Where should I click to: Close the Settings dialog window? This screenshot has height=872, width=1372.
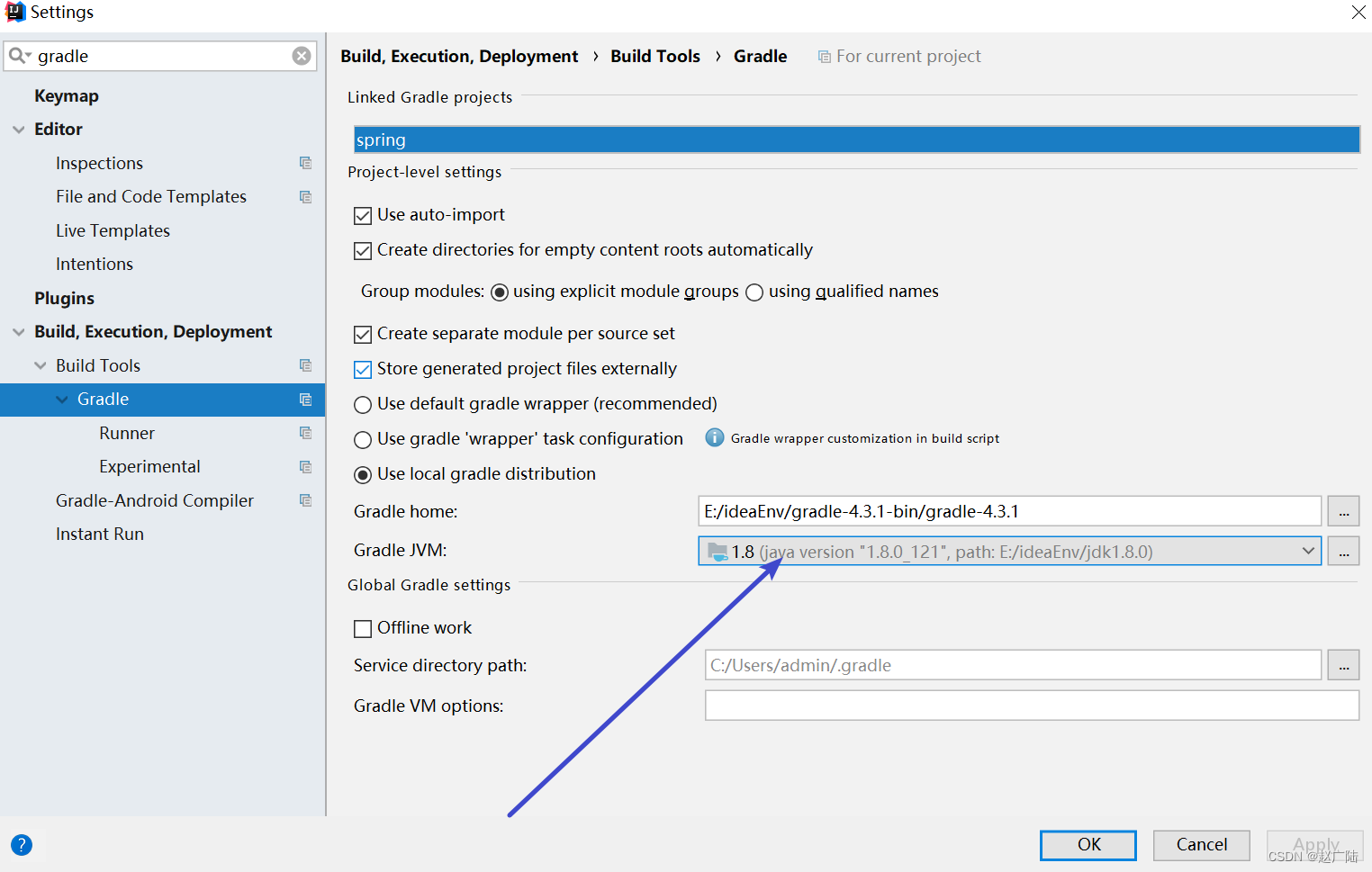coord(1358,13)
